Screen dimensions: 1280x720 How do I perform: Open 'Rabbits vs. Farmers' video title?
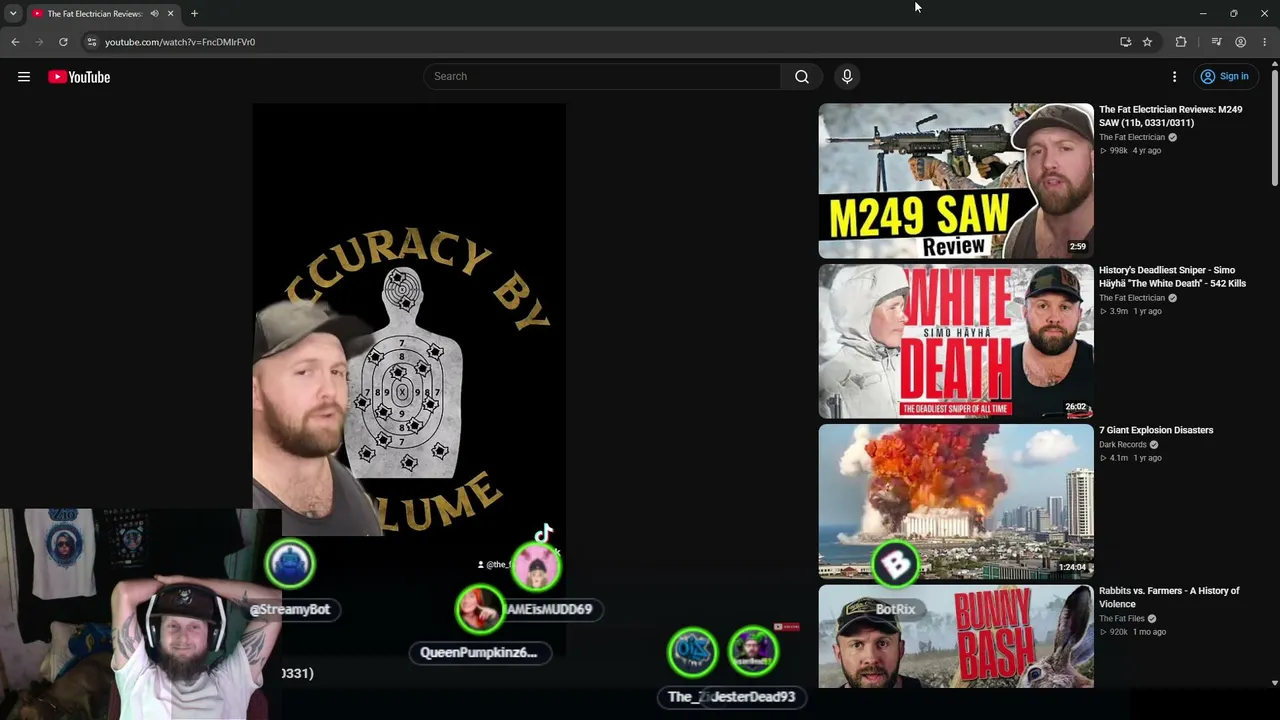(1169, 597)
